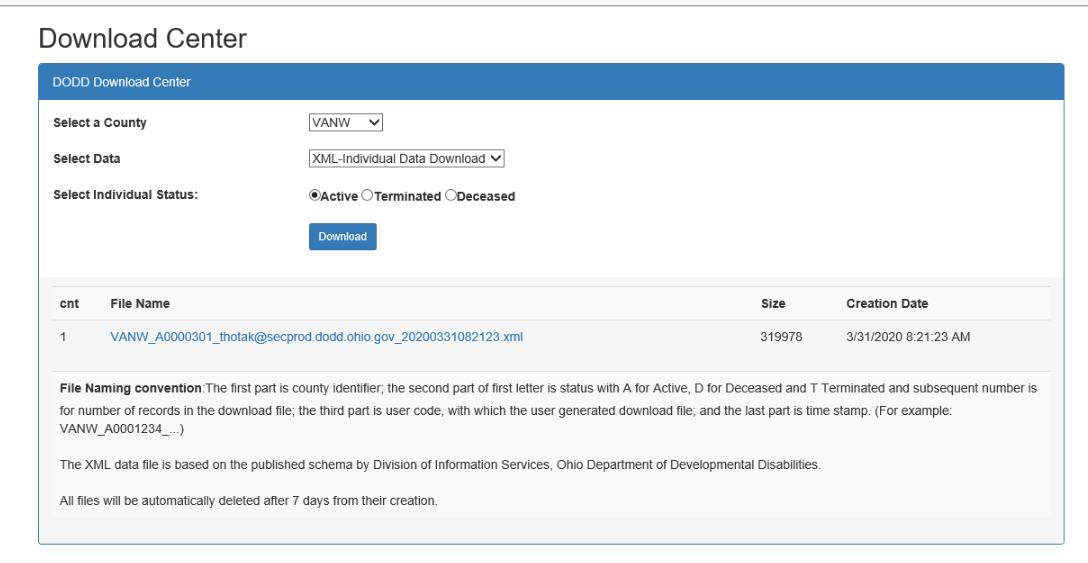Click the row count number 1
The height and width of the screenshot is (563, 1088).
[63, 337]
